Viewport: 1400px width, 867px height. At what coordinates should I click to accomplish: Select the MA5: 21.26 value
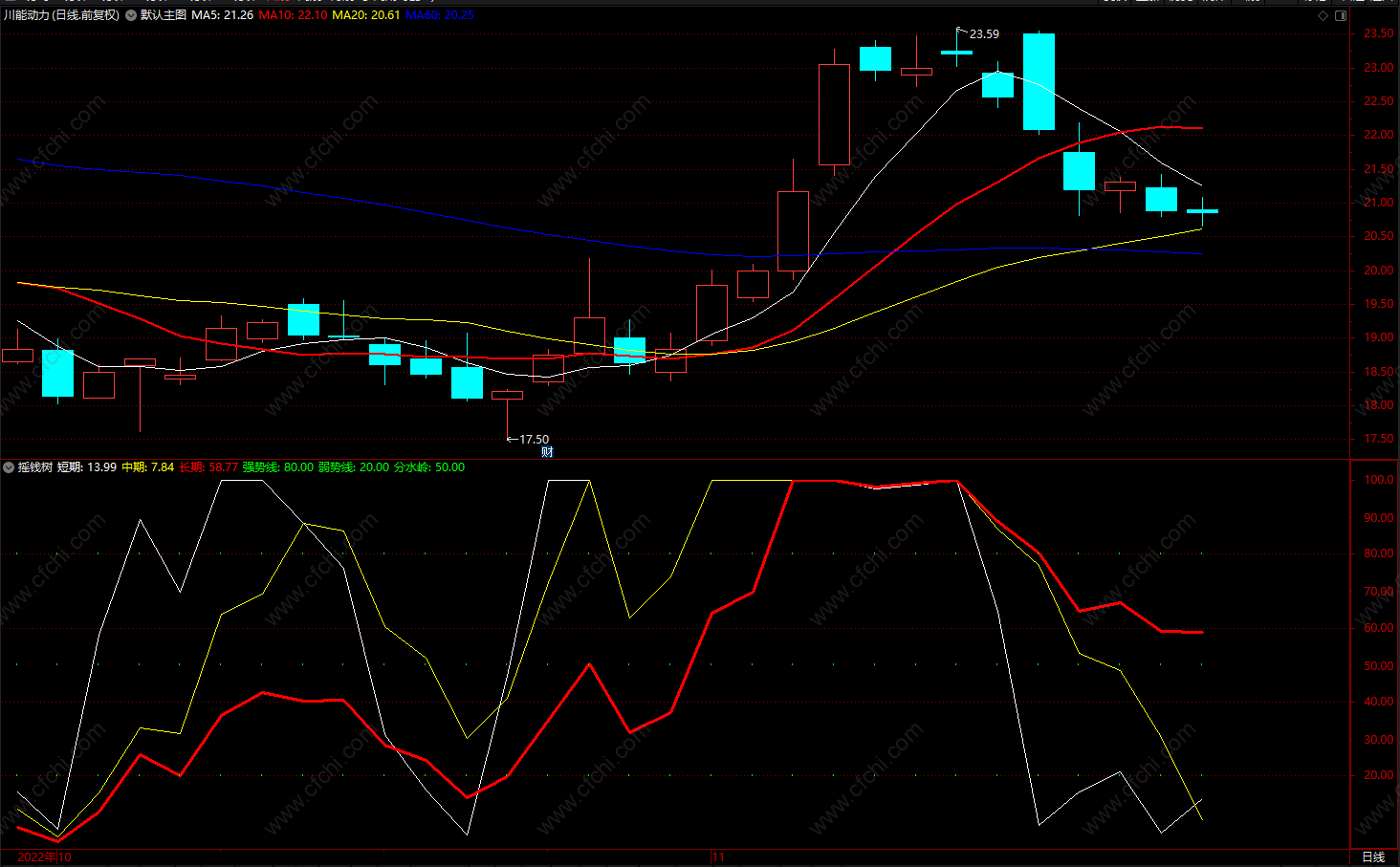click(x=223, y=15)
